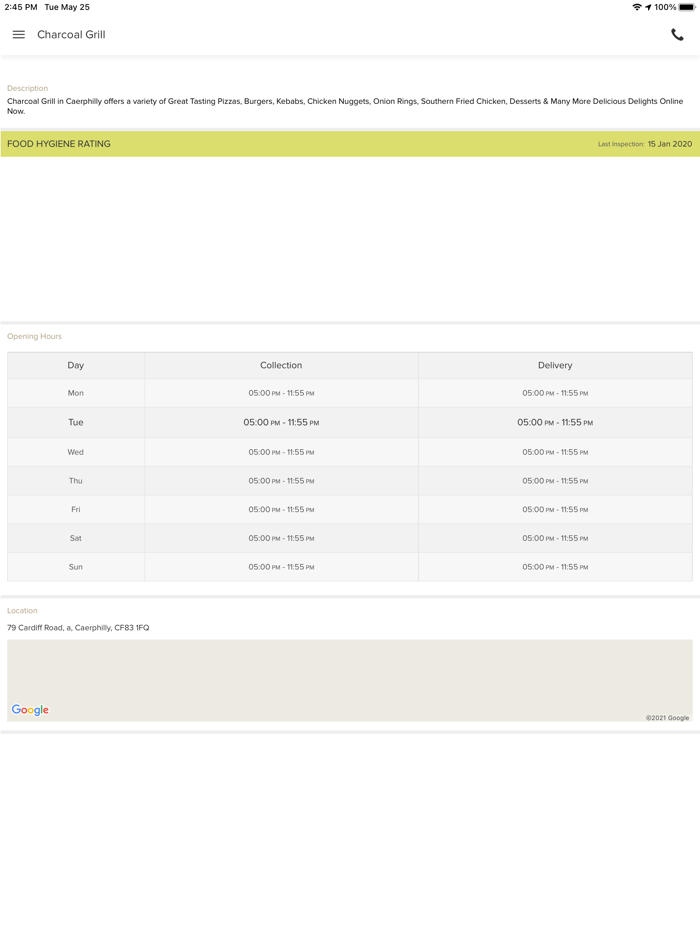Click the Charcoal Grill title

(x=71, y=35)
